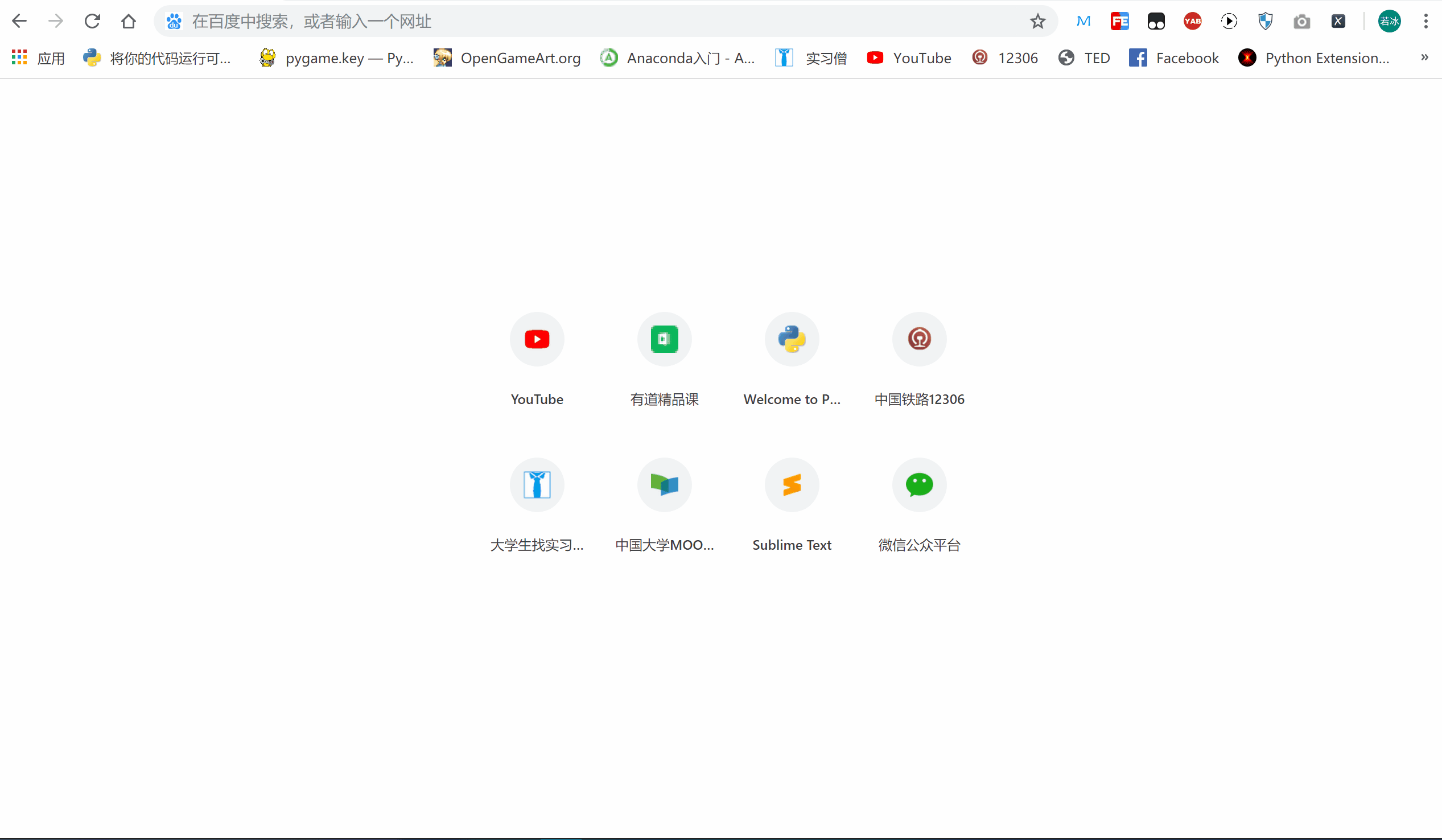Screen dimensions: 1442x840
Task: Open the OpenGameArt.org bookmark
Action: pyautogui.click(x=507, y=58)
